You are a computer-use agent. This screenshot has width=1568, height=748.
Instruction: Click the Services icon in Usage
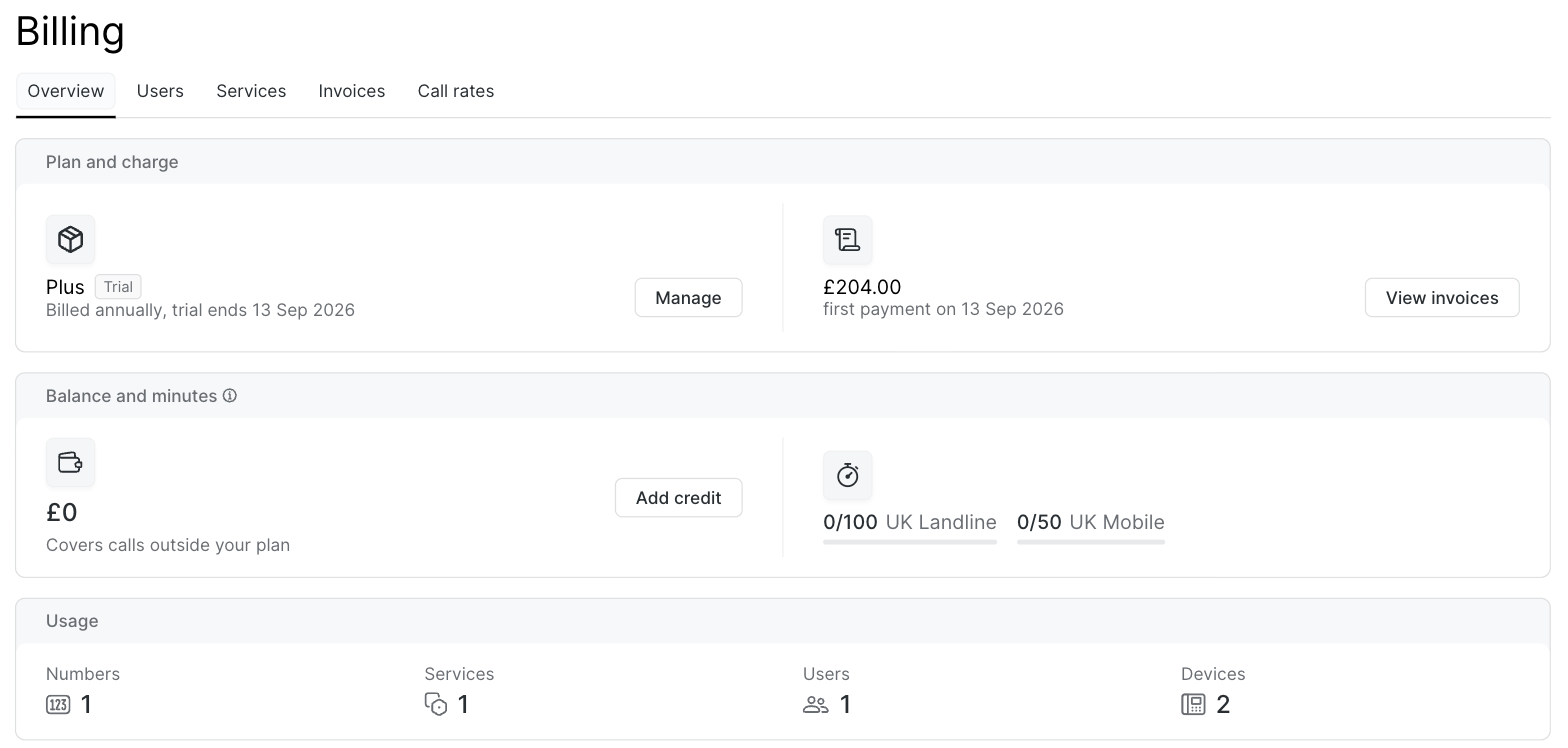(x=436, y=705)
